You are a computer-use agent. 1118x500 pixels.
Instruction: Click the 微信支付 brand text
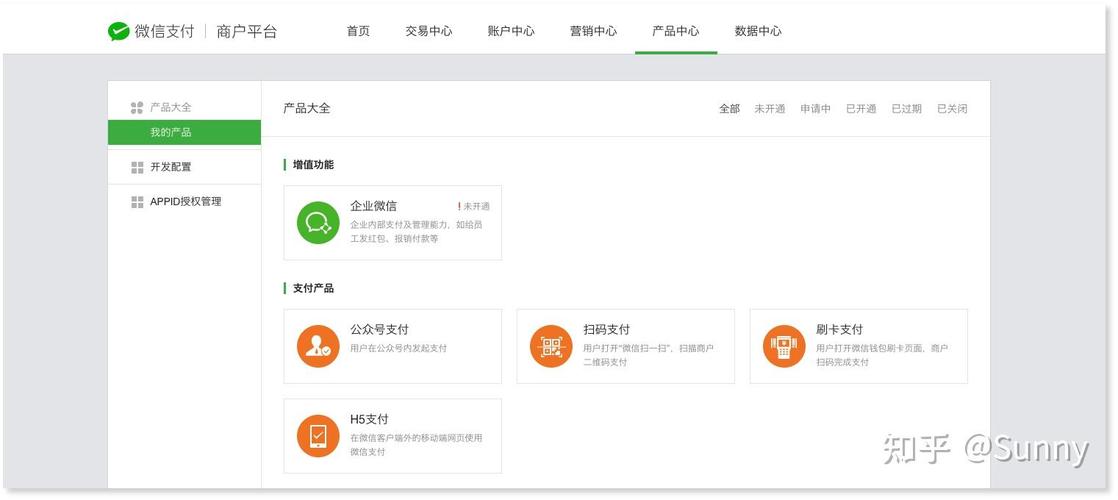coord(164,31)
